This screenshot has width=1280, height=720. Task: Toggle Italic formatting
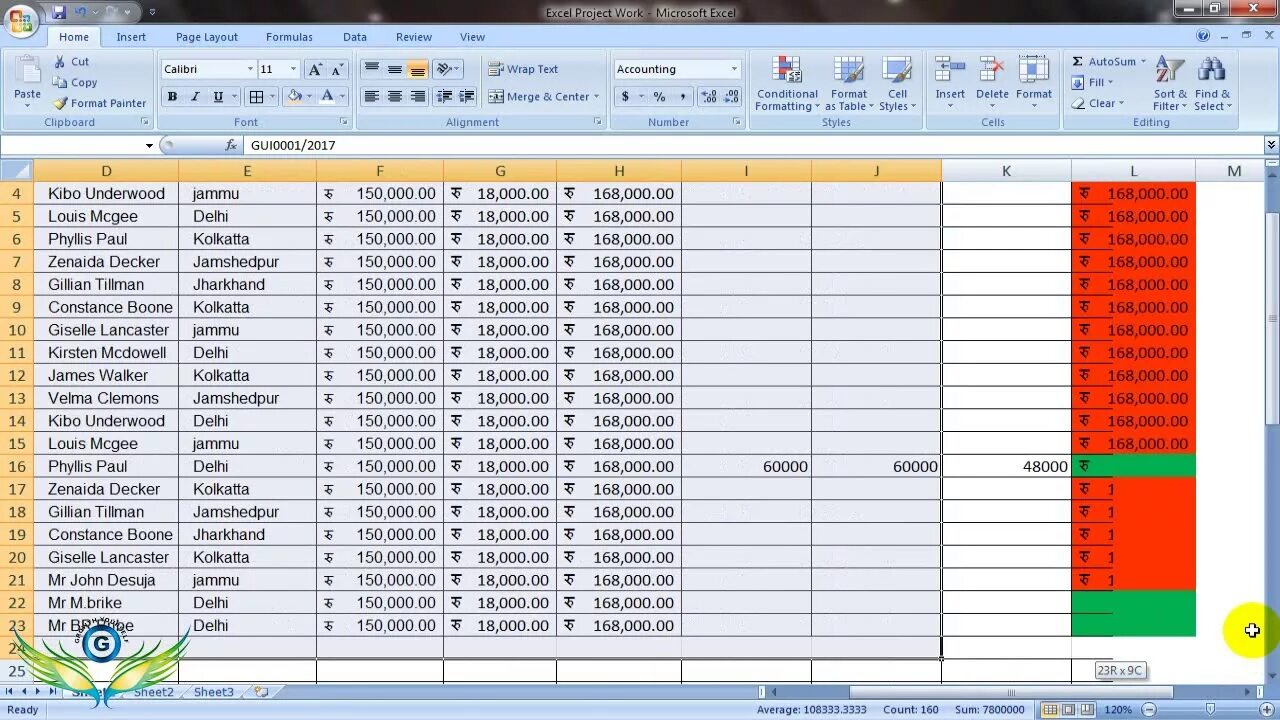click(x=195, y=97)
